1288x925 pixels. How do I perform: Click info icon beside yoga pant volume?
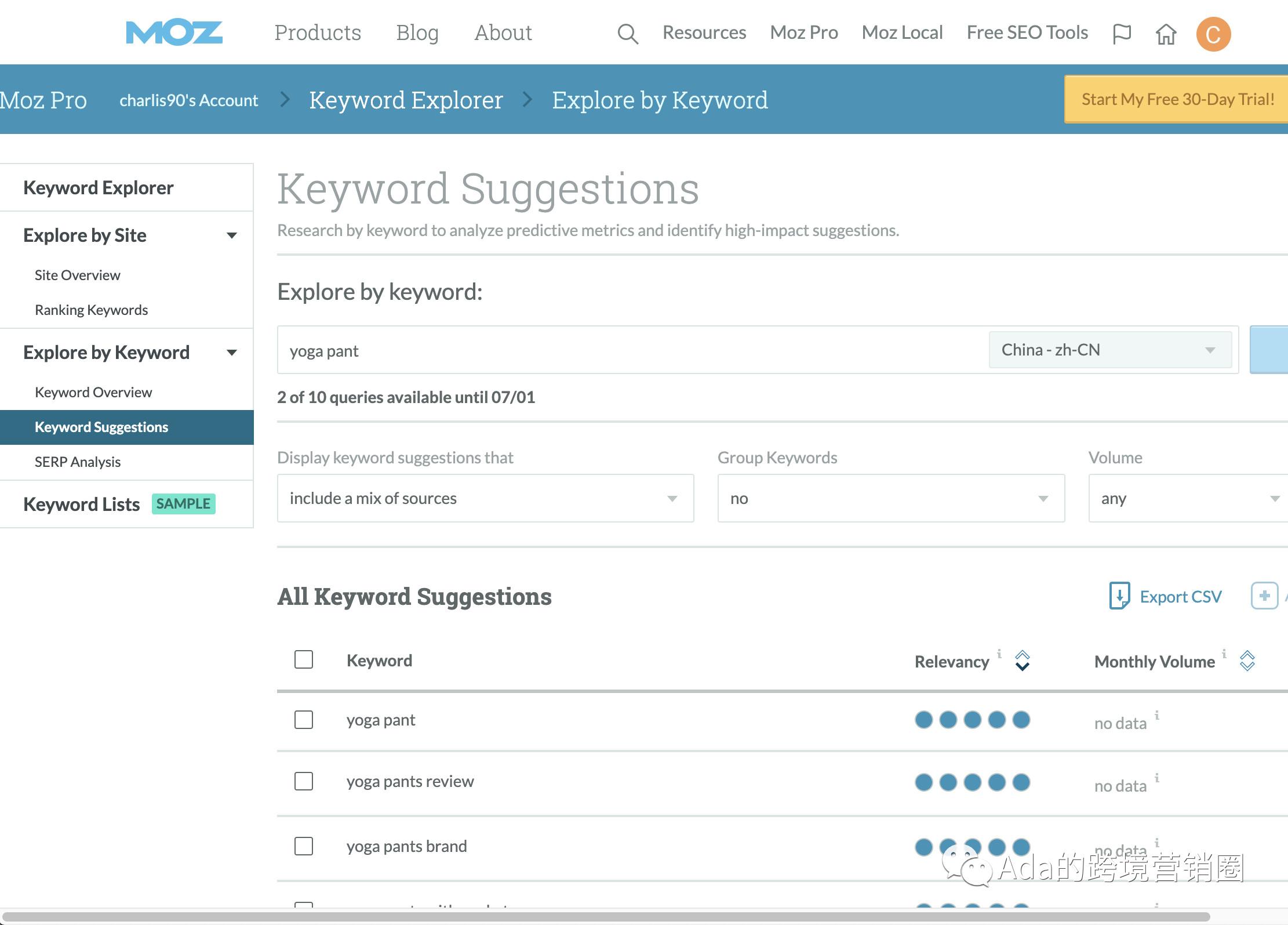tap(1157, 715)
